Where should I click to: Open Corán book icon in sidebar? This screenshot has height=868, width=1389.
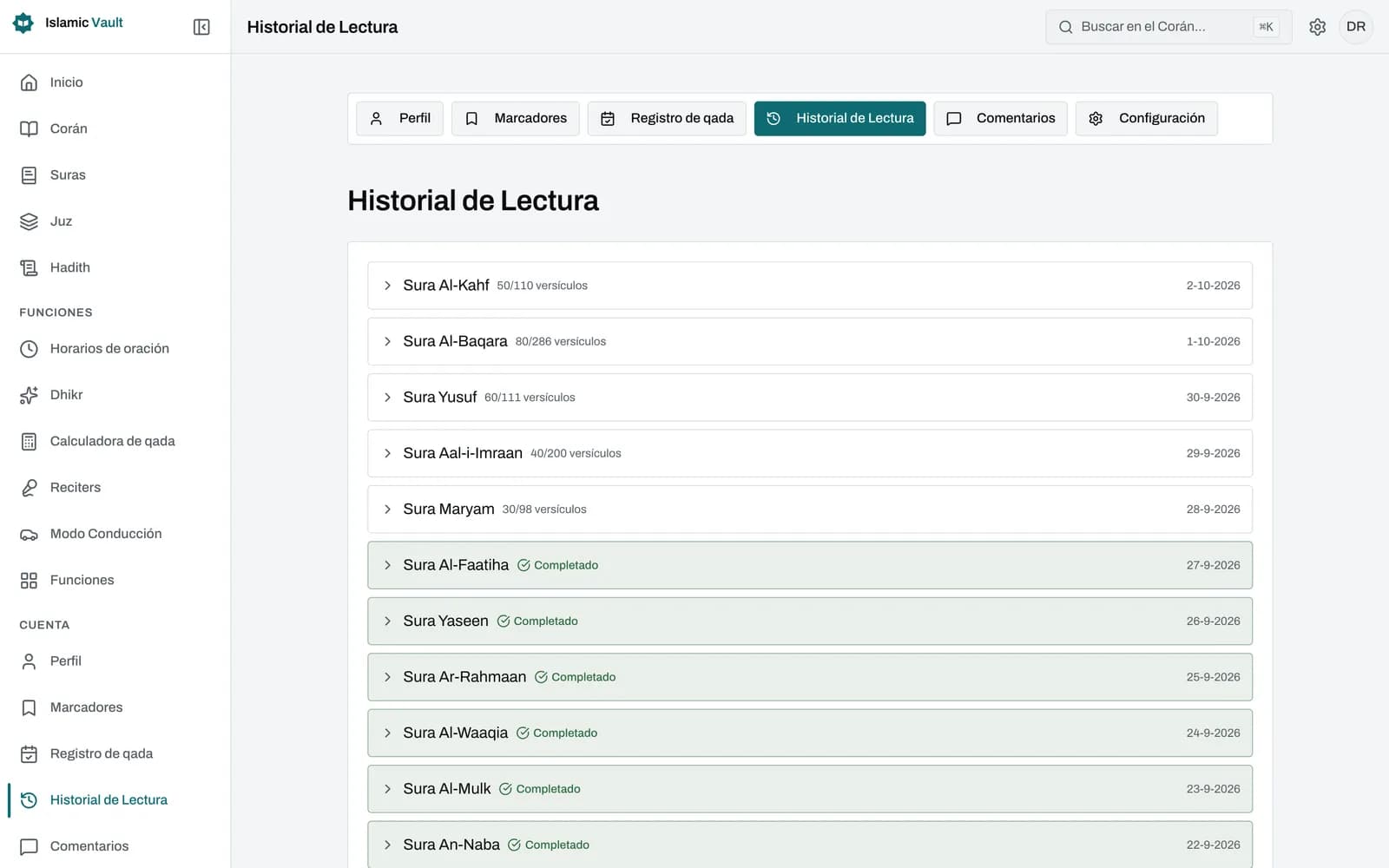pyautogui.click(x=29, y=128)
